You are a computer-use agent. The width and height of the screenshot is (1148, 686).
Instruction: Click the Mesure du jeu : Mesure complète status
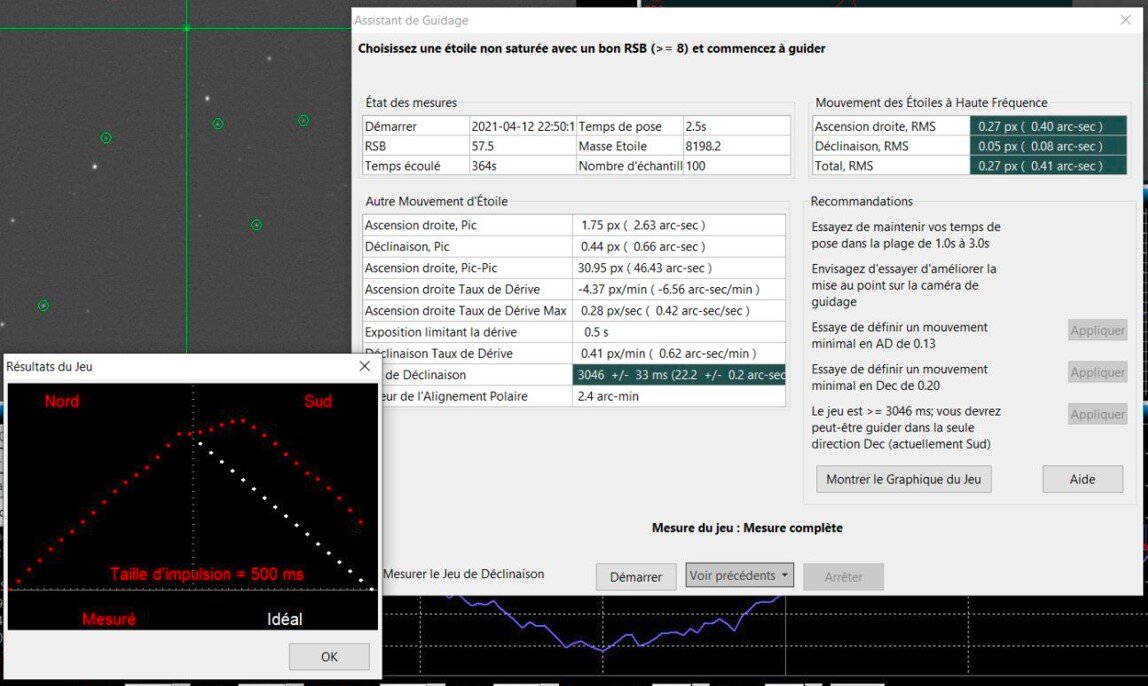coord(747,528)
